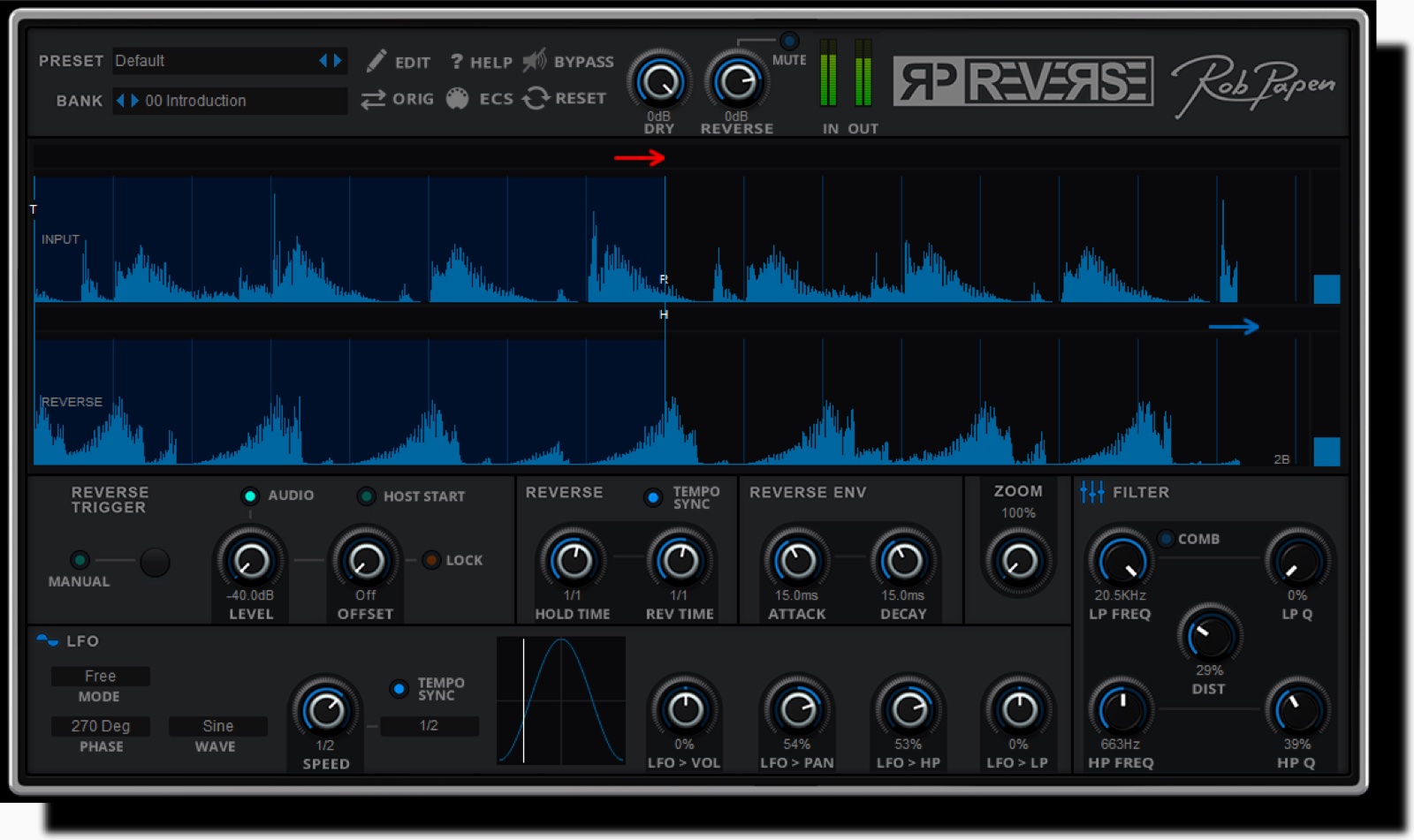Click the Filter sliders icon
The height and width of the screenshot is (840, 1414).
coord(1091,492)
